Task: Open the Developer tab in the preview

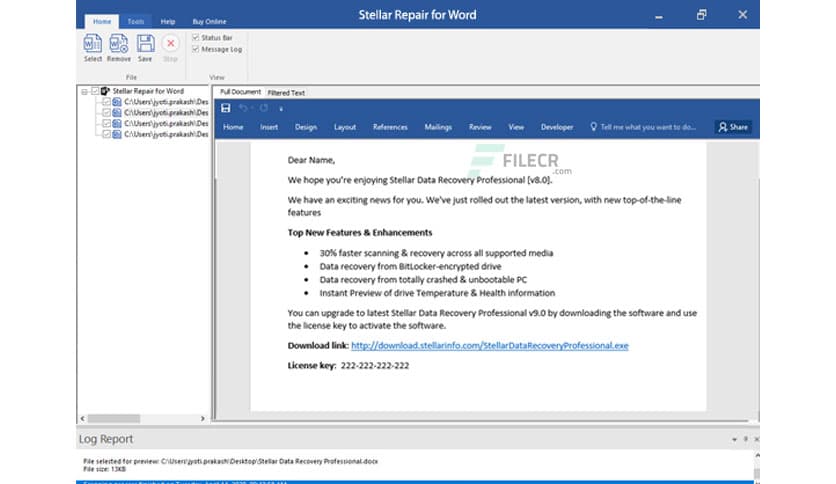Action: pos(557,127)
